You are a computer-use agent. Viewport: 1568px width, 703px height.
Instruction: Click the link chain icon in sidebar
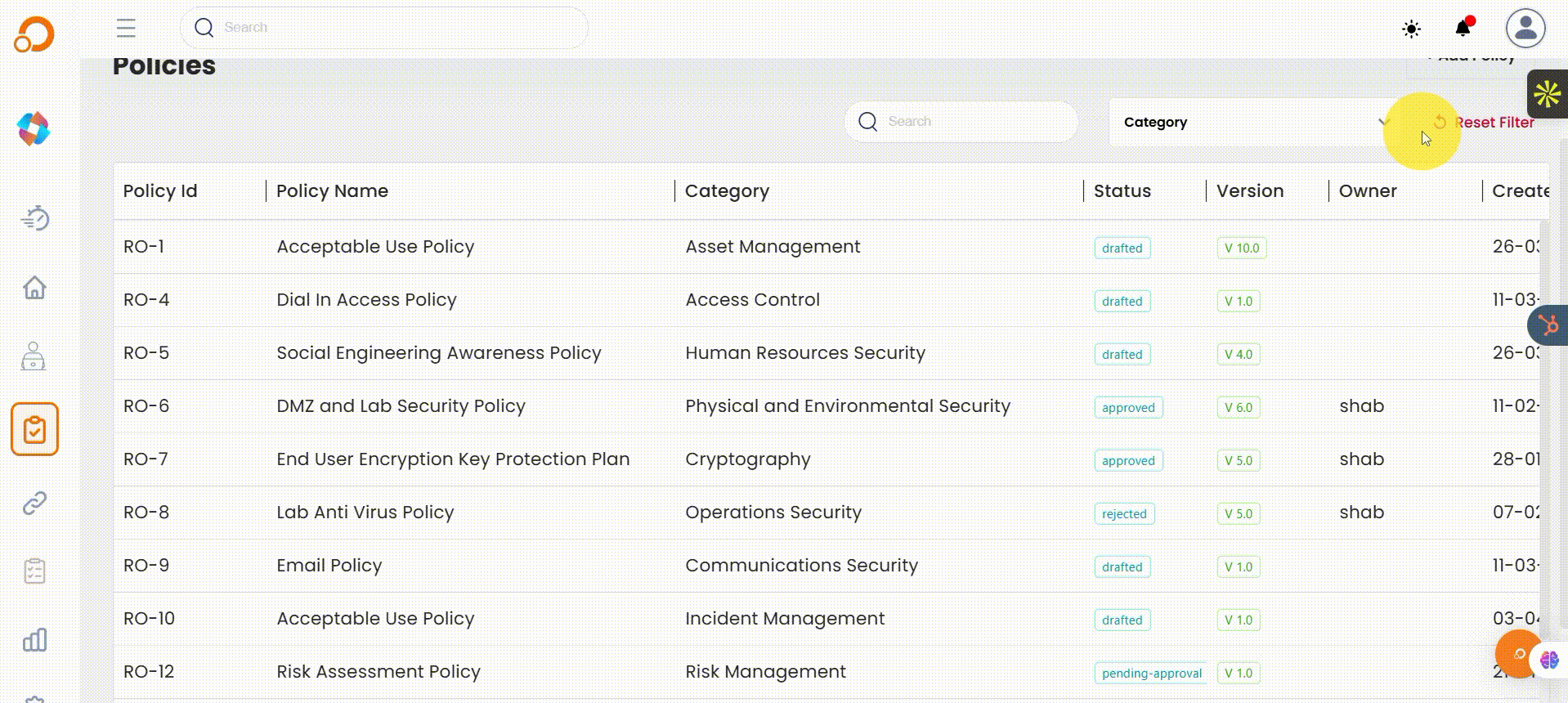(34, 503)
